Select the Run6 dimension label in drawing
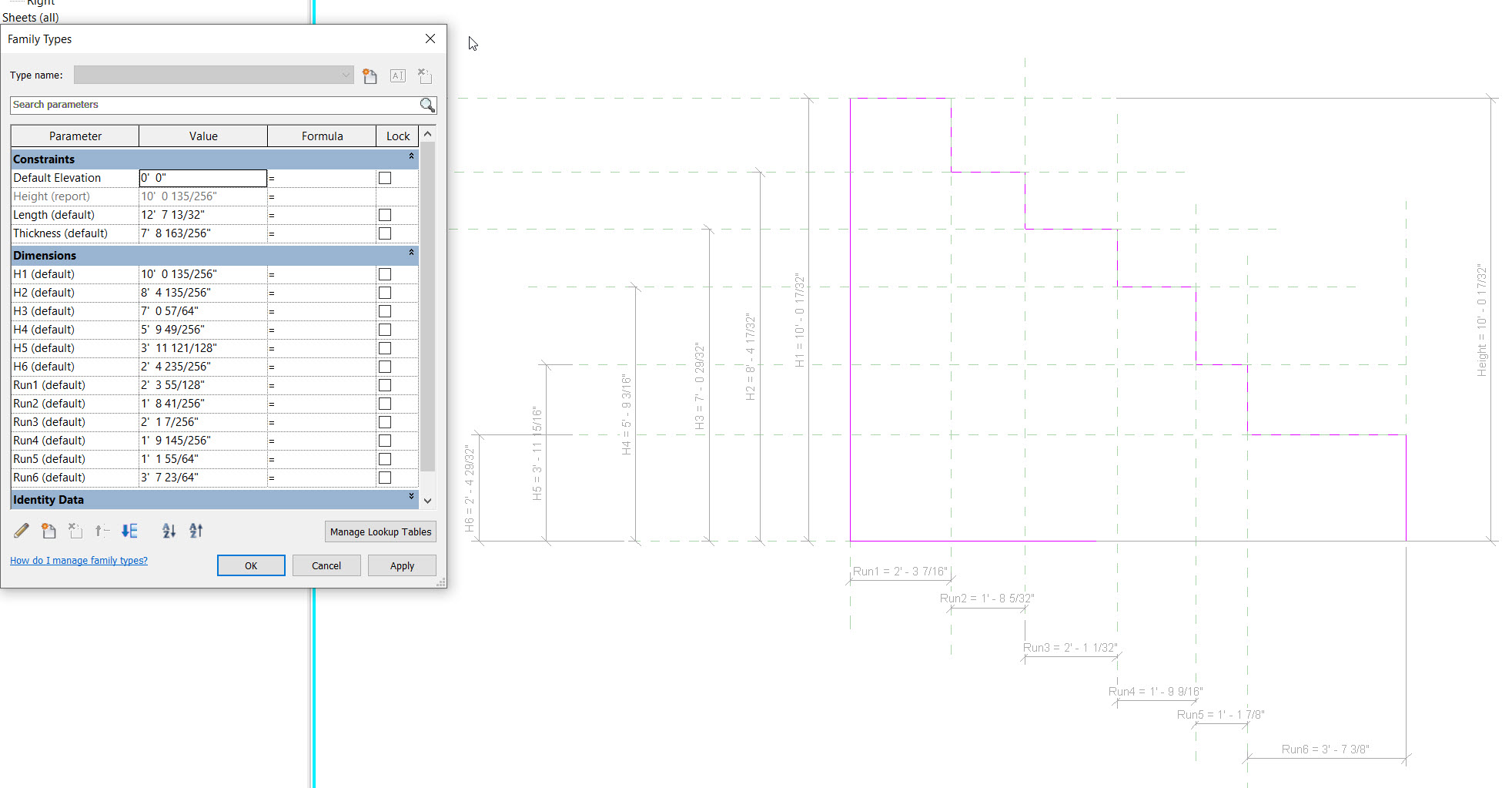Viewport: 1512px width, 788px height. tap(1325, 749)
